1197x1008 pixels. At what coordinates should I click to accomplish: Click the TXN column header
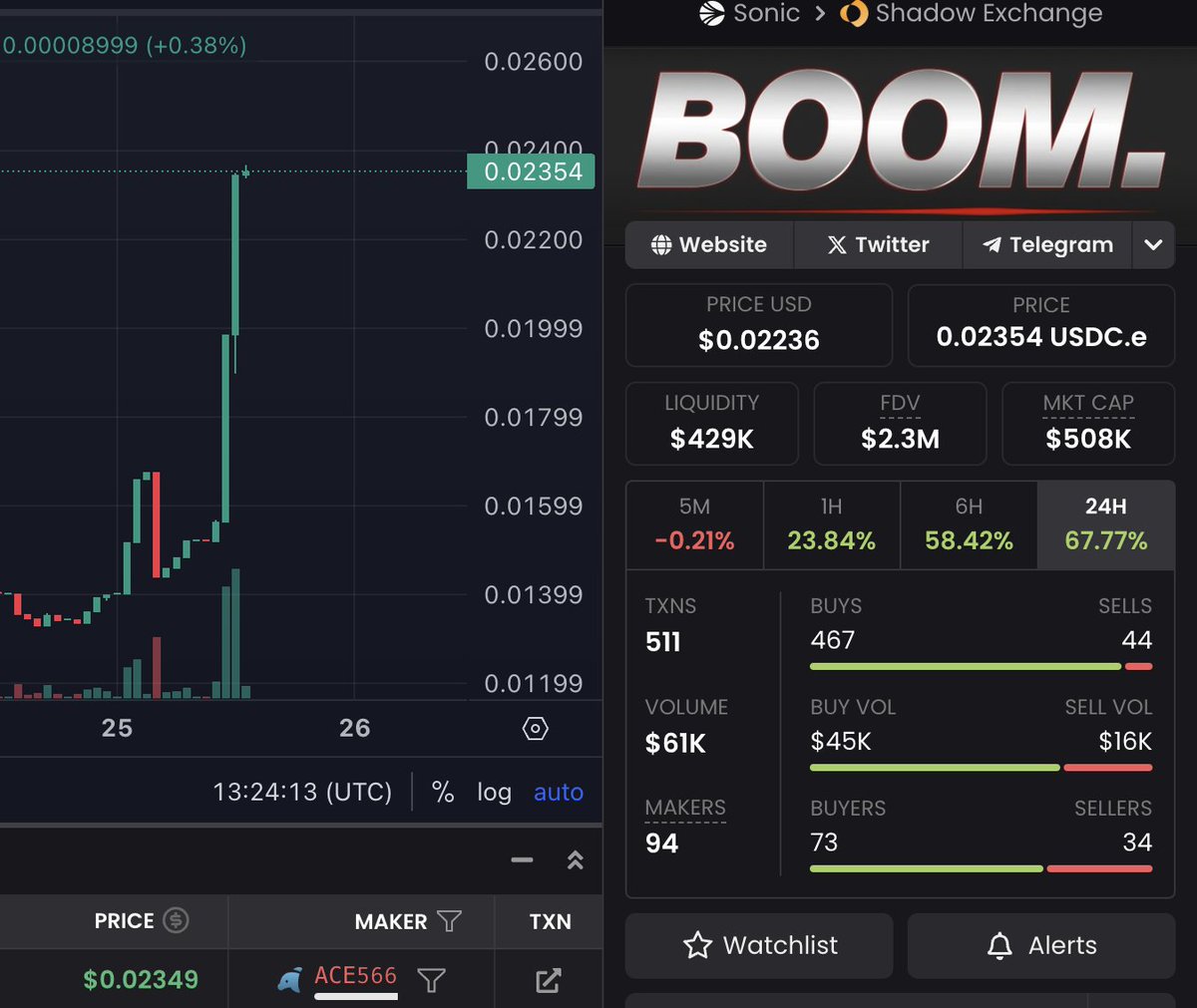pyautogui.click(x=550, y=921)
